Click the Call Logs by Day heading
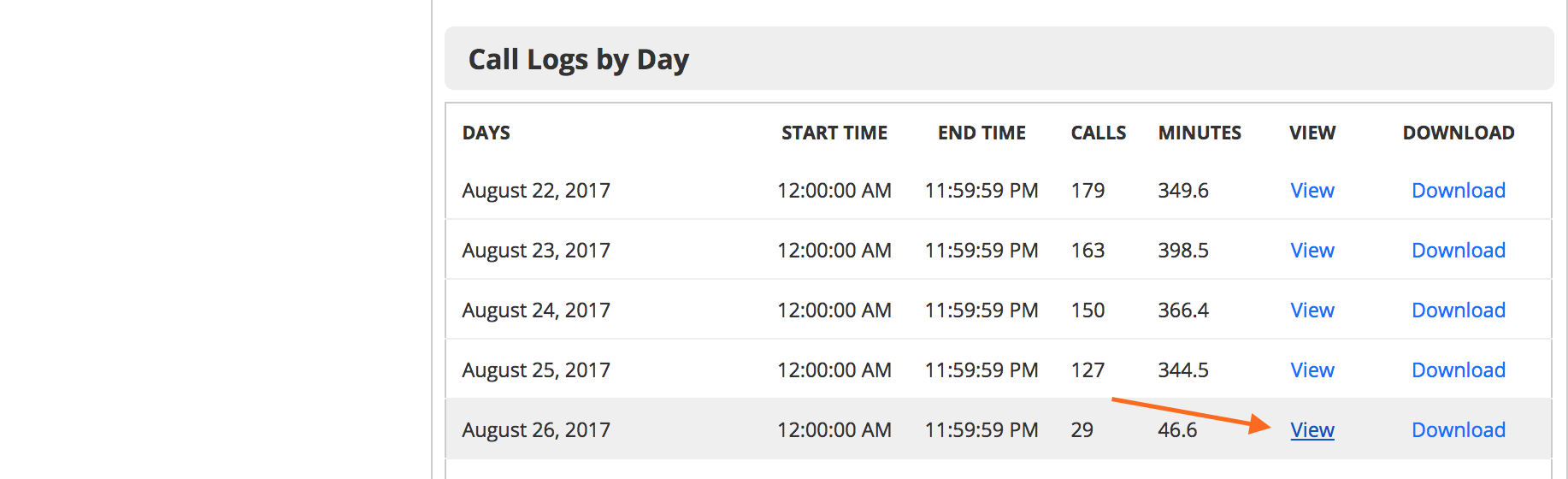1568x479 pixels. tap(578, 60)
